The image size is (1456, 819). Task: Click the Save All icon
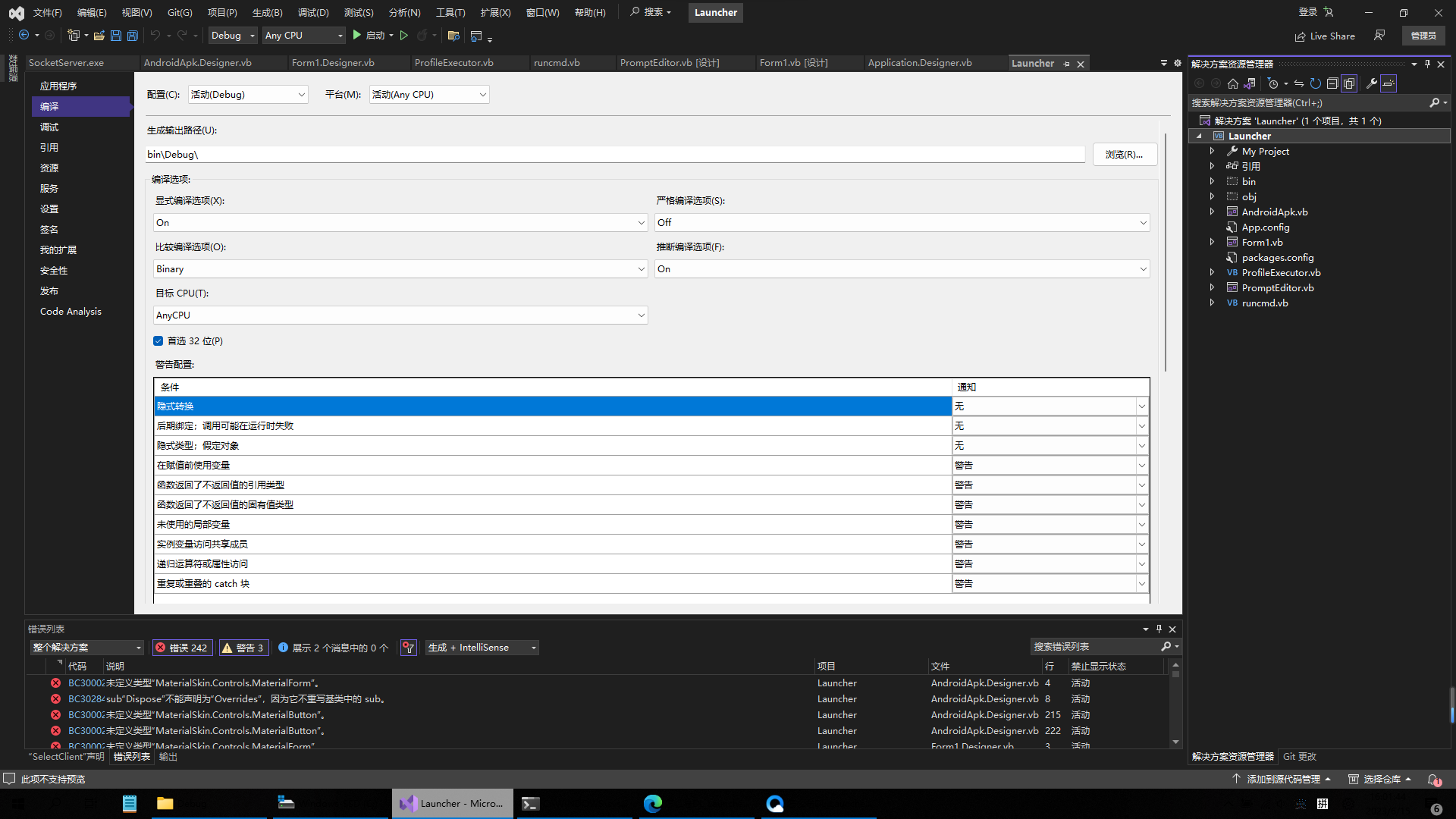[x=132, y=36]
